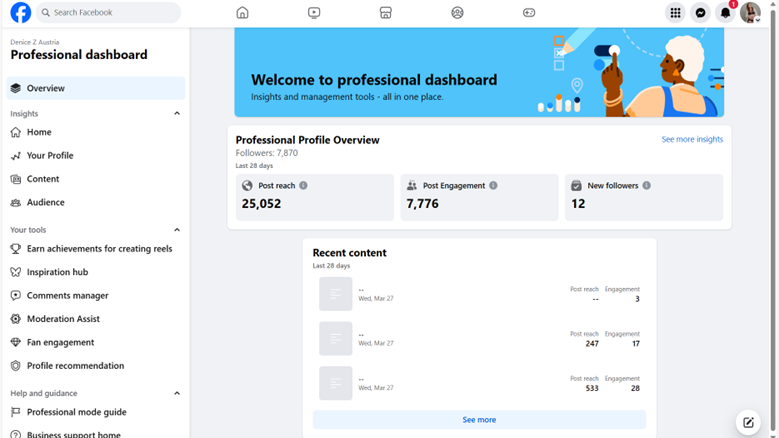Click the magnifier icon in search box

click(46, 12)
